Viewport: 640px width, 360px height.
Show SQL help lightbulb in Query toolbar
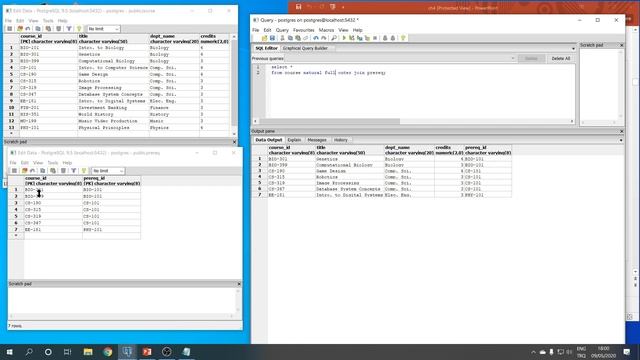(x=403, y=38)
